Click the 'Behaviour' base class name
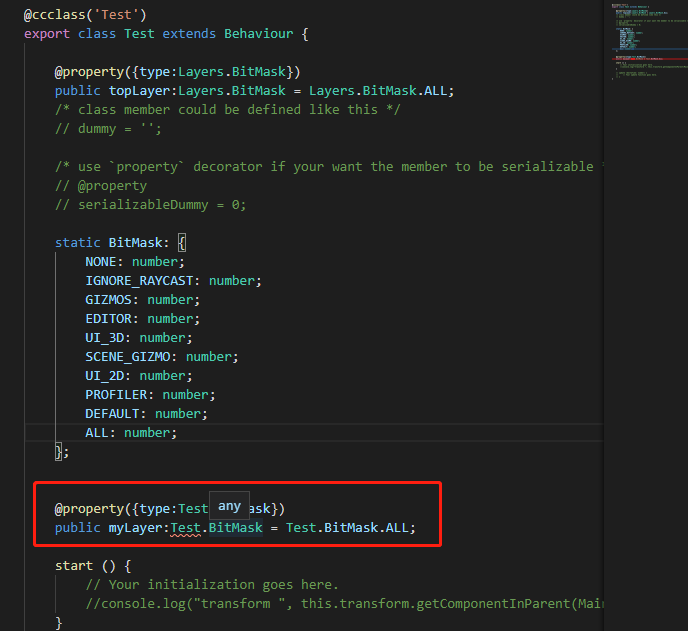Screen dimensions: 688x631 click(258, 34)
